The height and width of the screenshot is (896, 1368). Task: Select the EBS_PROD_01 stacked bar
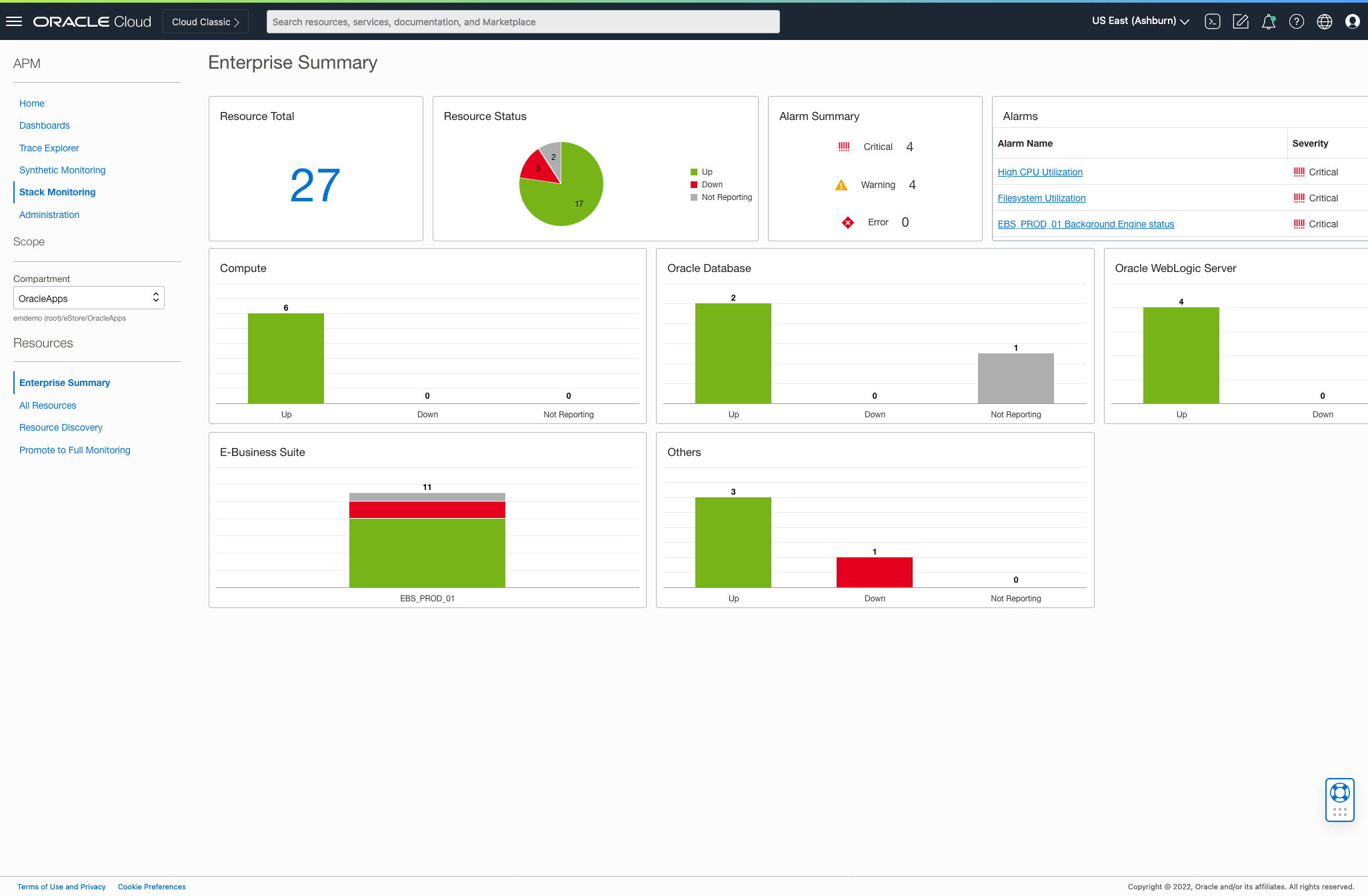click(427, 541)
